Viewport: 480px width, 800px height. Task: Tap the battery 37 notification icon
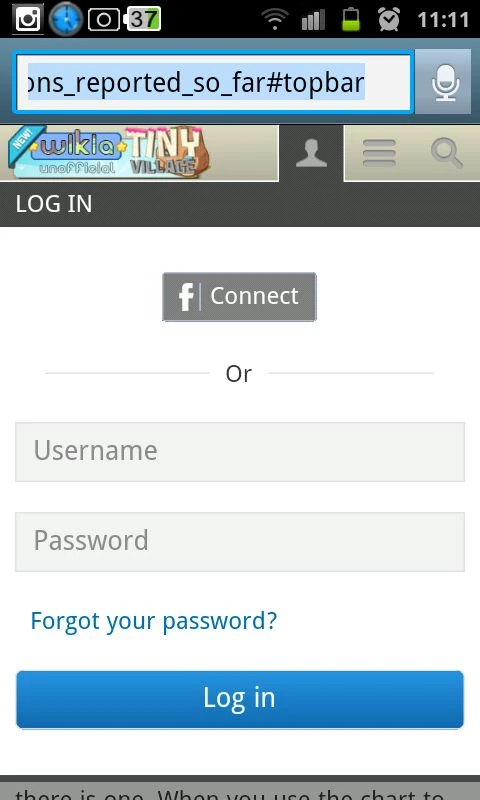click(142, 19)
